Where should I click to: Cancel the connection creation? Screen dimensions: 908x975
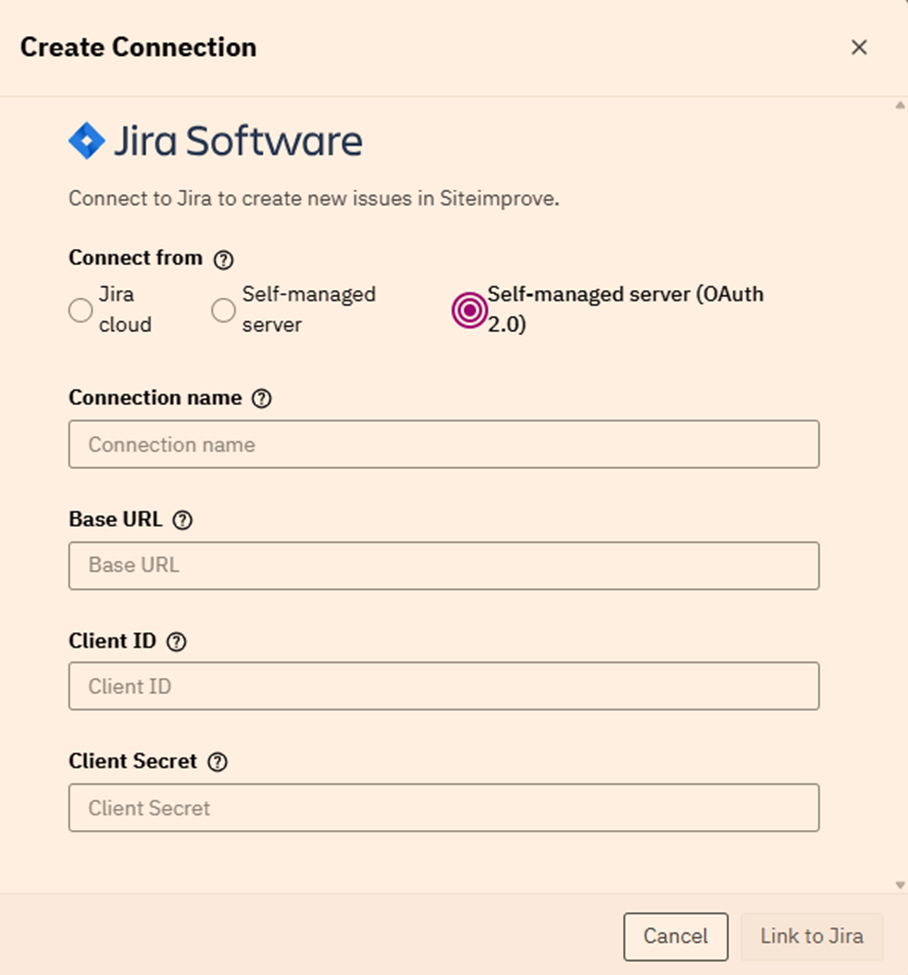676,936
